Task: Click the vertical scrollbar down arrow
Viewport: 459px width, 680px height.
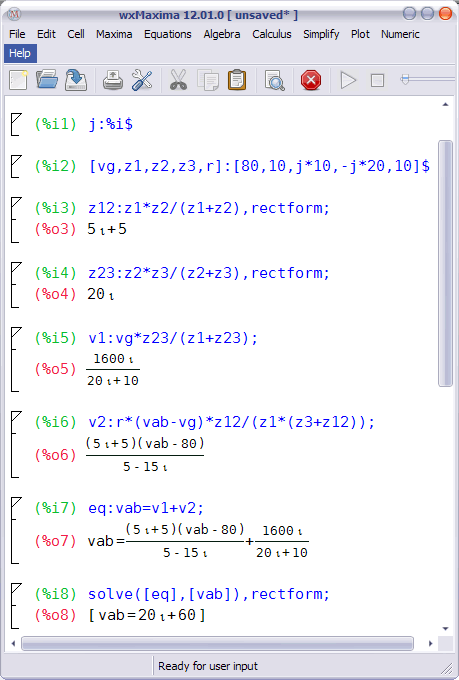Action: coord(445,629)
